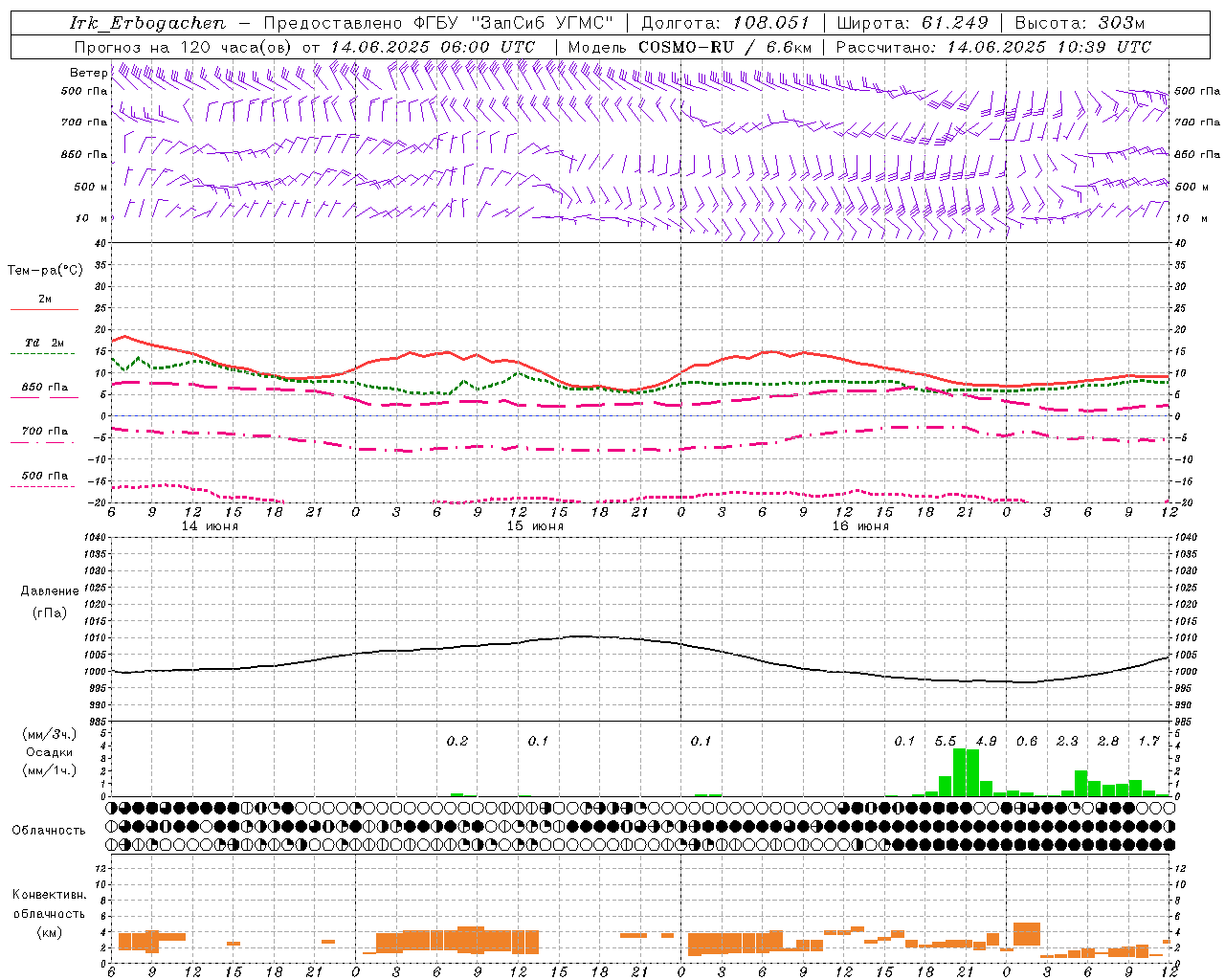Select the (мм/1ч.) unit label
The image size is (1225, 980).
pyautogui.click(x=48, y=770)
